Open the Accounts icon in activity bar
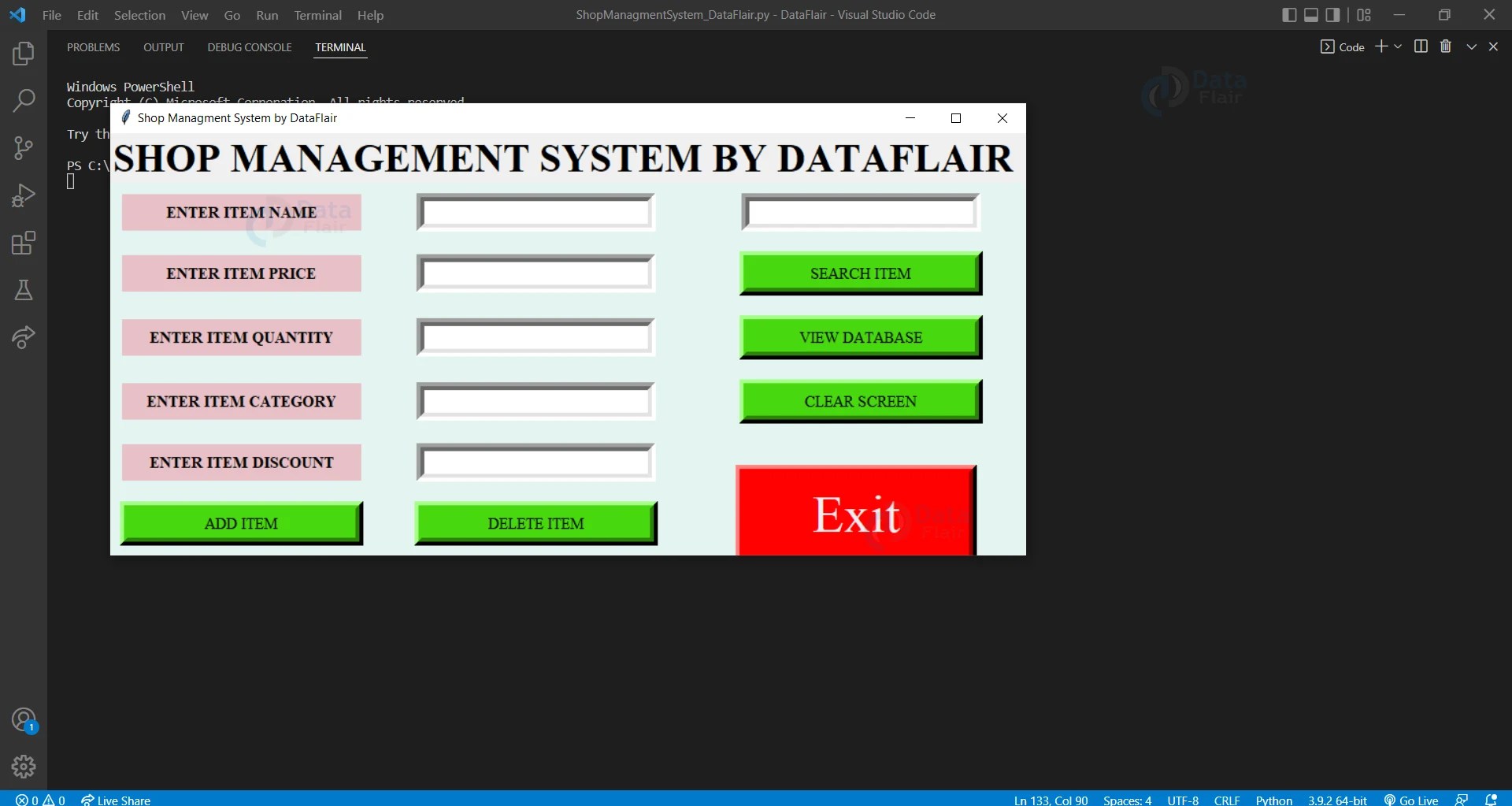Screen dimensions: 1512x806 23,719
